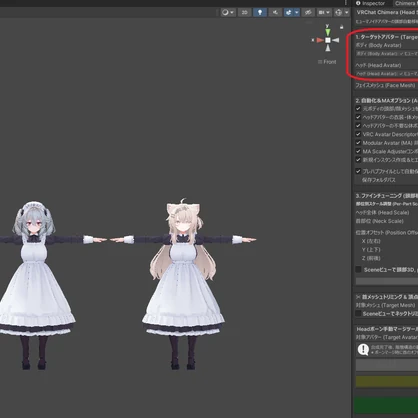Uncheck the seventh option checkbox below MA Scale Adjuster
The height and width of the screenshot is (418, 418).
[358, 160]
